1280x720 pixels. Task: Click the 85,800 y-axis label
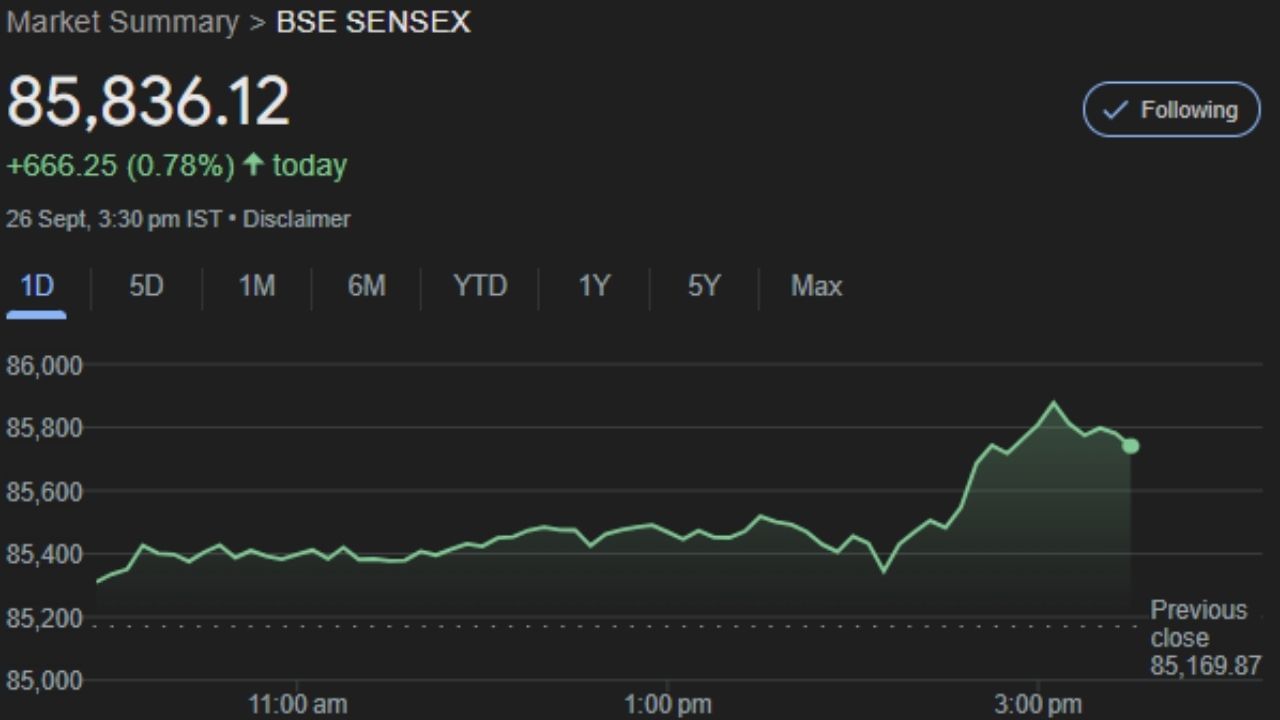[x=44, y=429]
